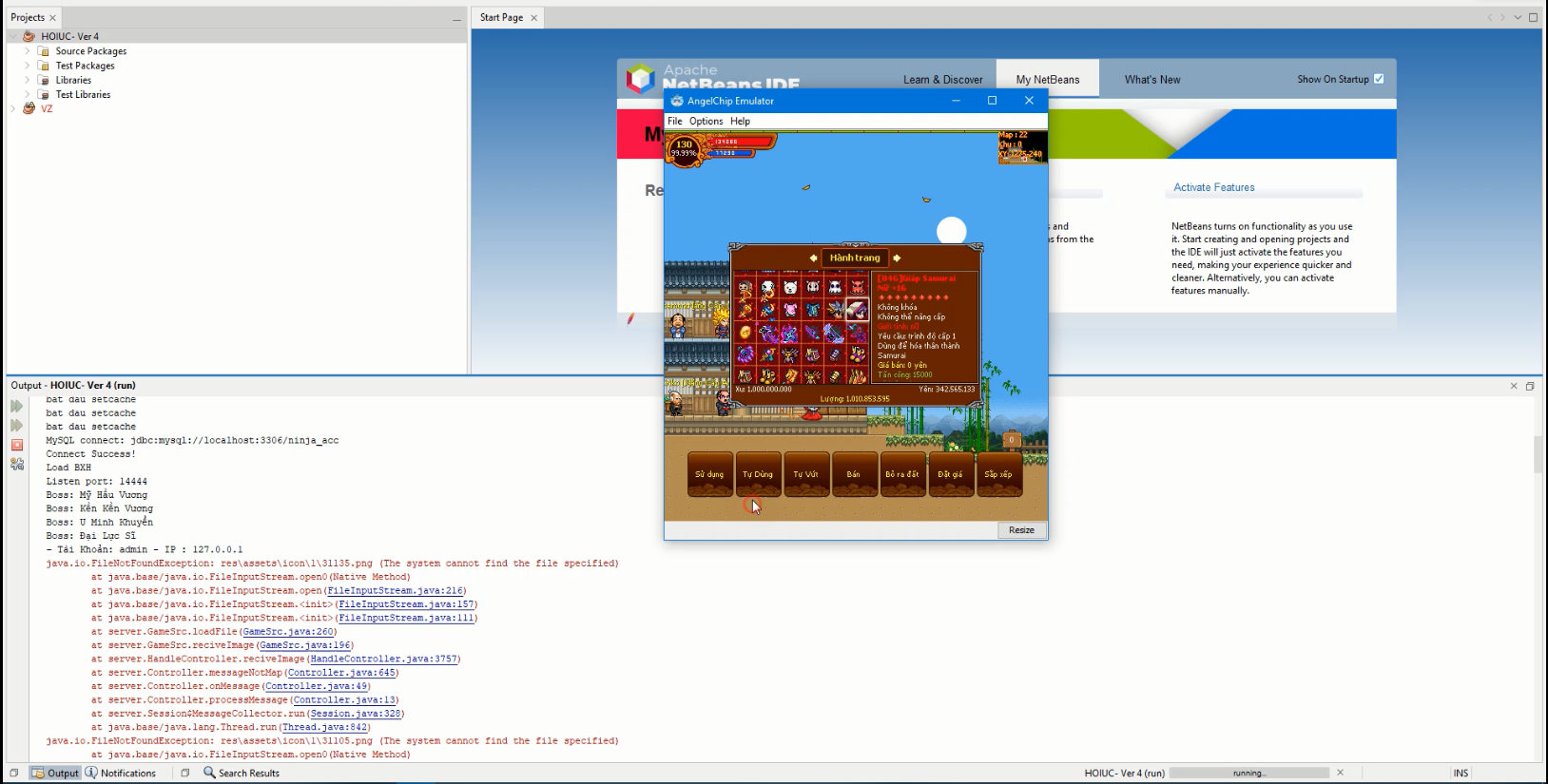Open Search Results tab in status bar

(242, 773)
